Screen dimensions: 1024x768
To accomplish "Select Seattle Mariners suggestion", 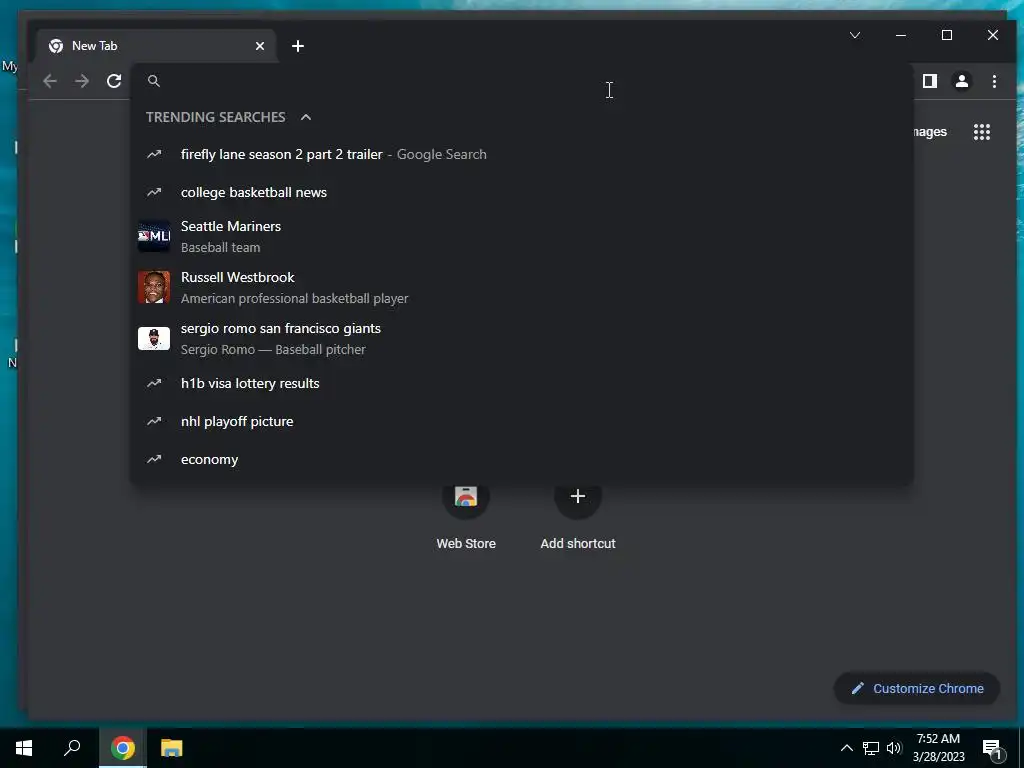I will (x=522, y=236).
